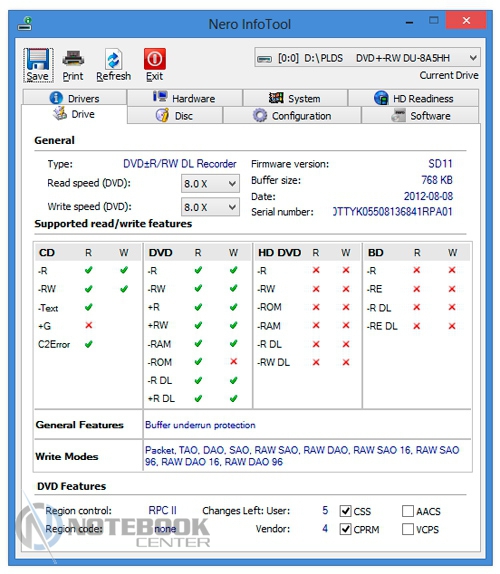Image resolution: width=500 pixels, height=574 pixels.
Task: Click the Write Modes list text
Action: [x=302, y=456]
